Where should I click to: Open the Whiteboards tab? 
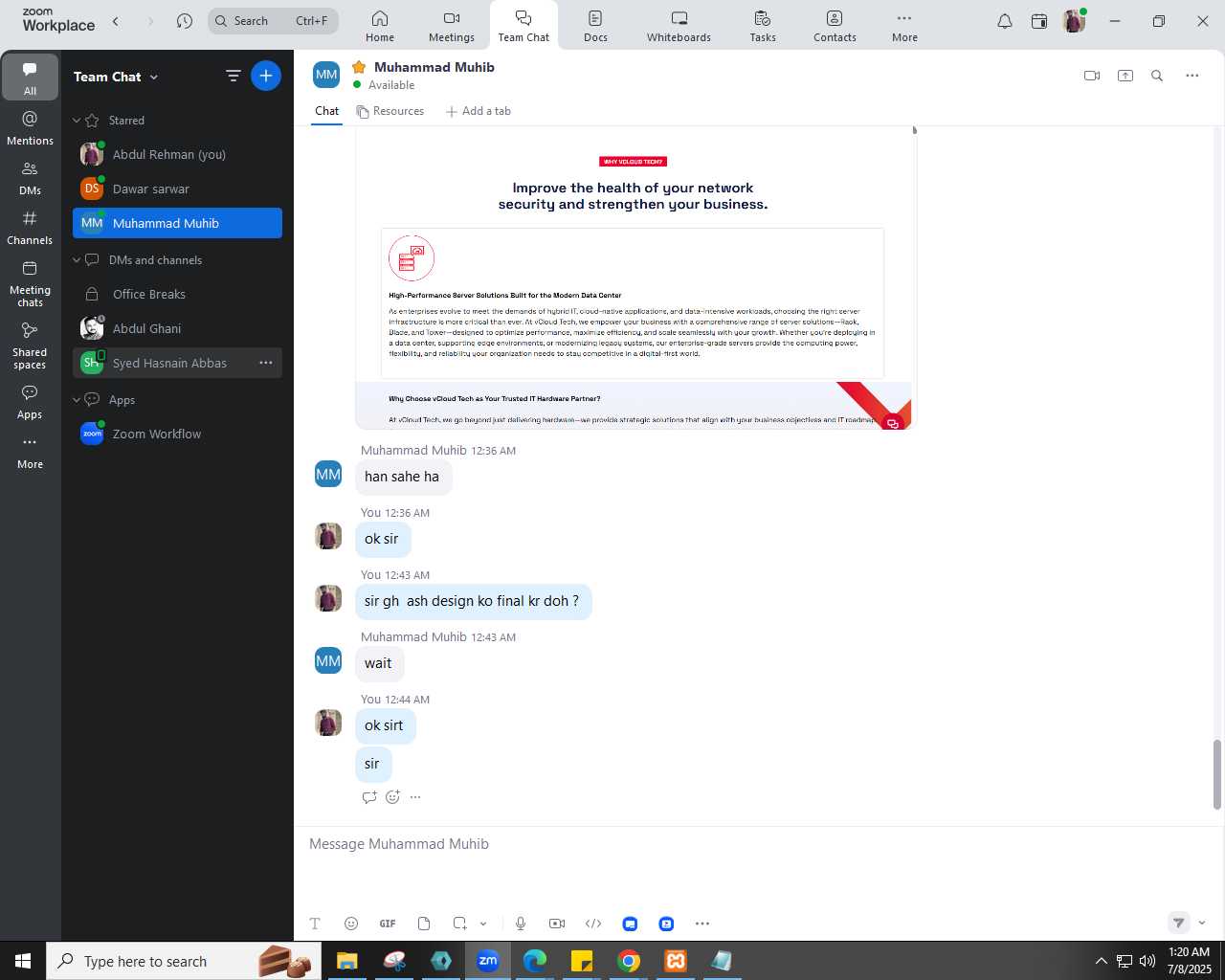679,26
